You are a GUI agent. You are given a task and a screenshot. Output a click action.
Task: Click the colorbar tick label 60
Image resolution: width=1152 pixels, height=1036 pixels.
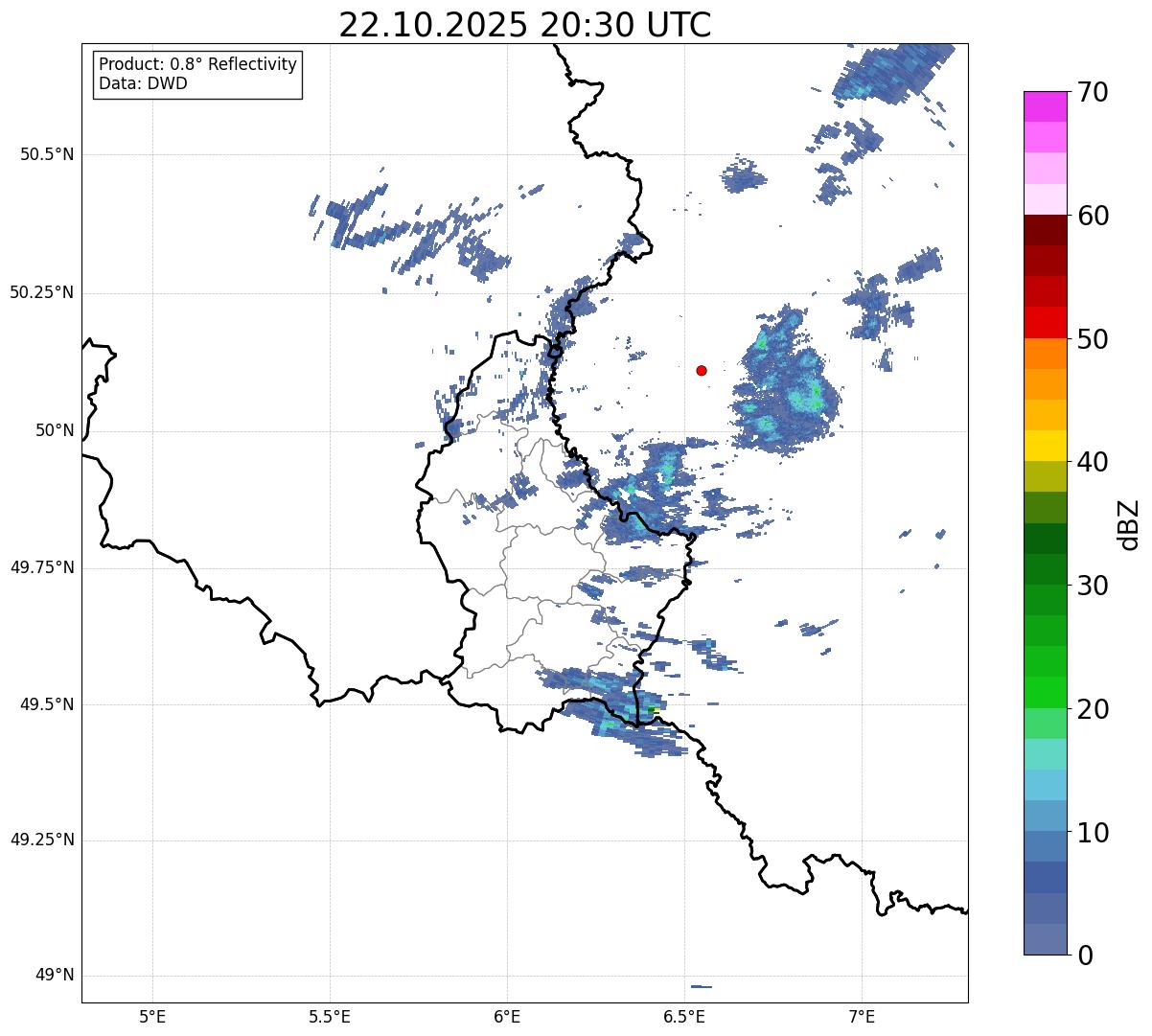point(1092,217)
